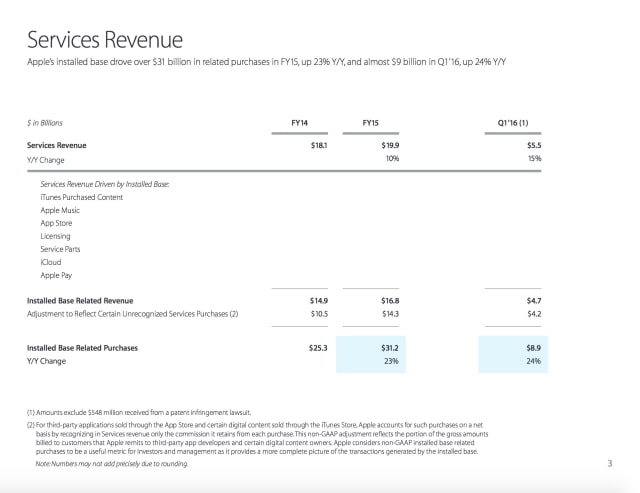This screenshot has height=493, width=640.
Task: Click the highlighted $8.9 purchases cell
Action: point(532,347)
